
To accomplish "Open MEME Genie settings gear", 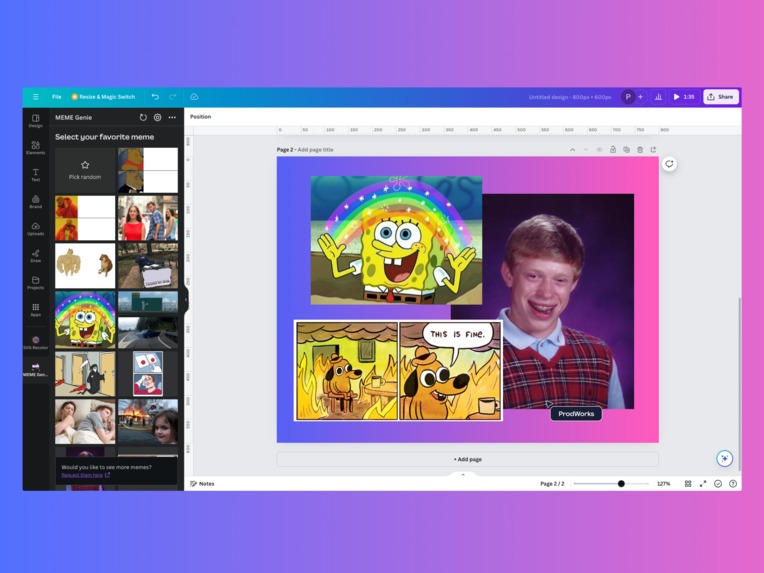I will click(x=157, y=117).
